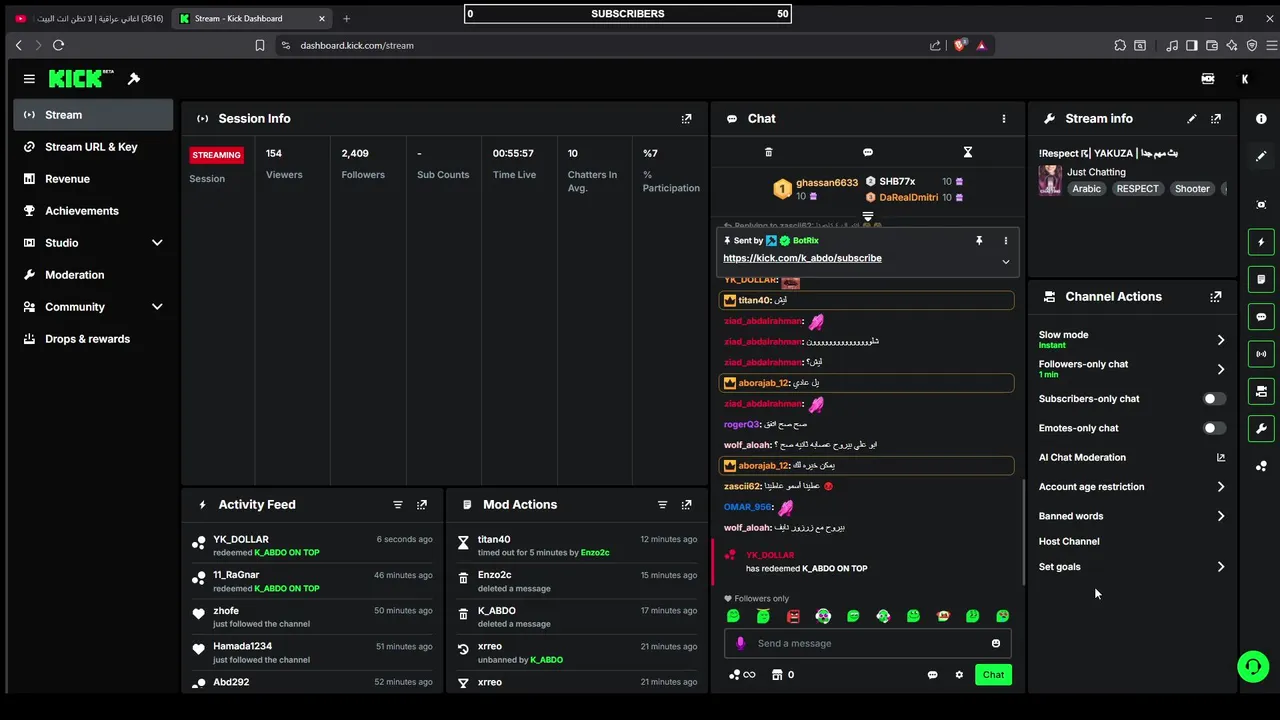The width and height of the screenshot is (1280, 720).
Task: Open the hamburger menu next to Kick logo
Action: point(29,79)
